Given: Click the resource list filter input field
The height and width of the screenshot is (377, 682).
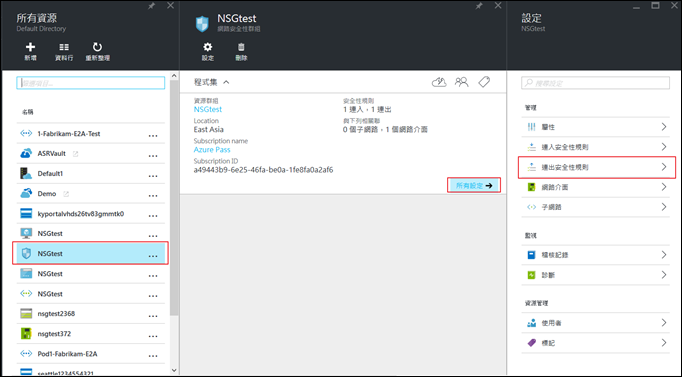Looking at the screenshot, I should (x=90, y=83).
